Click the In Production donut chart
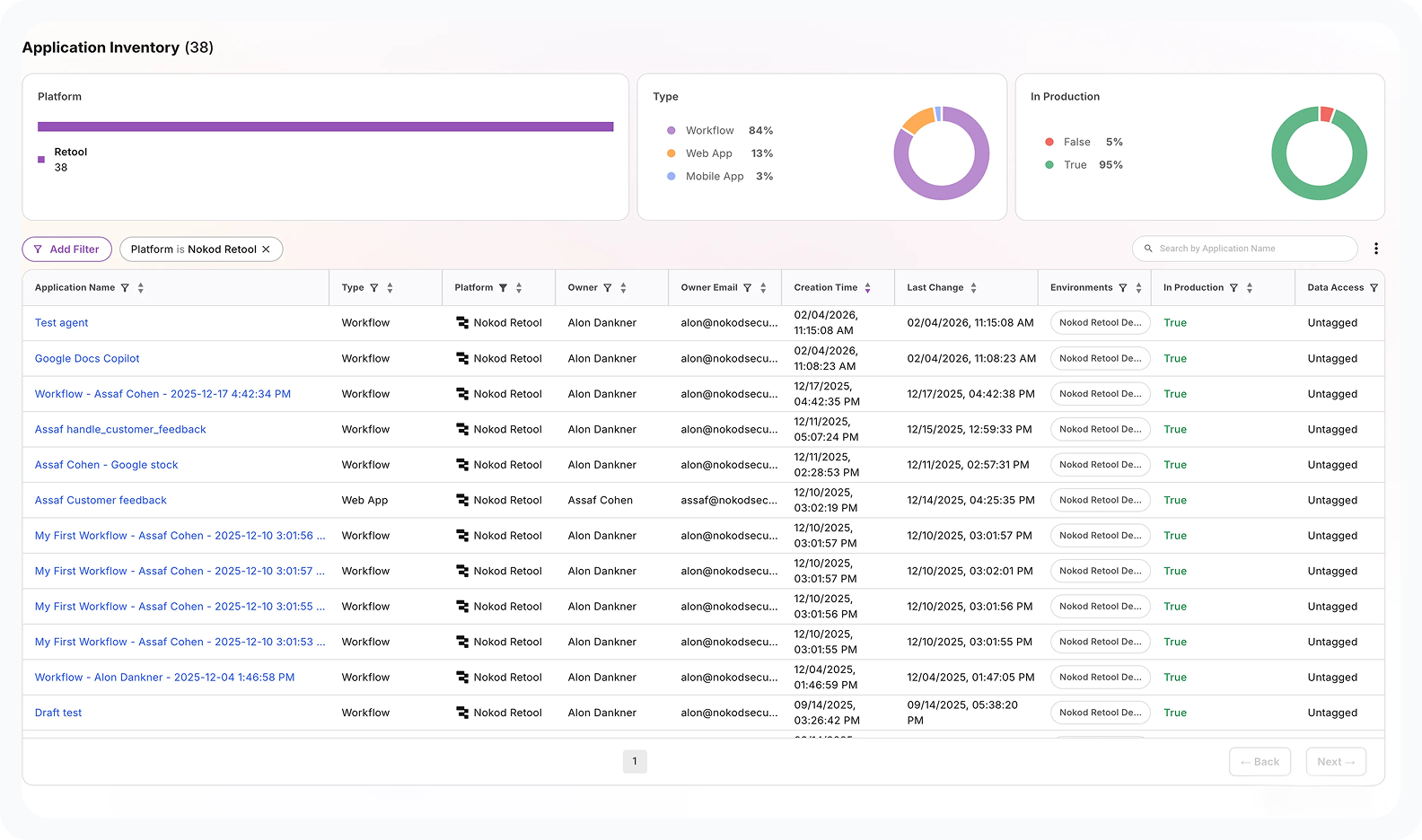The height and width of the screenshot is (840, 1422). coord(1319,153)
